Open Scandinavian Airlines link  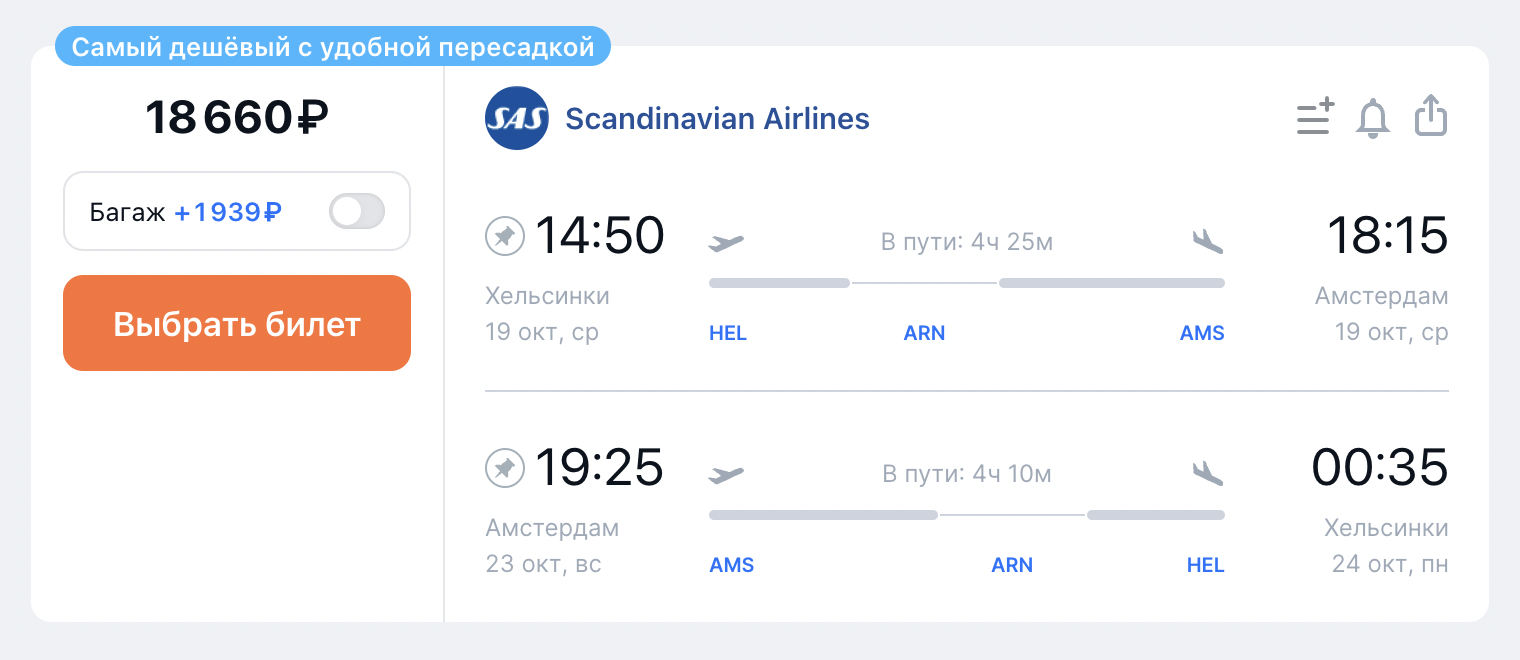(x=717, y=119)
